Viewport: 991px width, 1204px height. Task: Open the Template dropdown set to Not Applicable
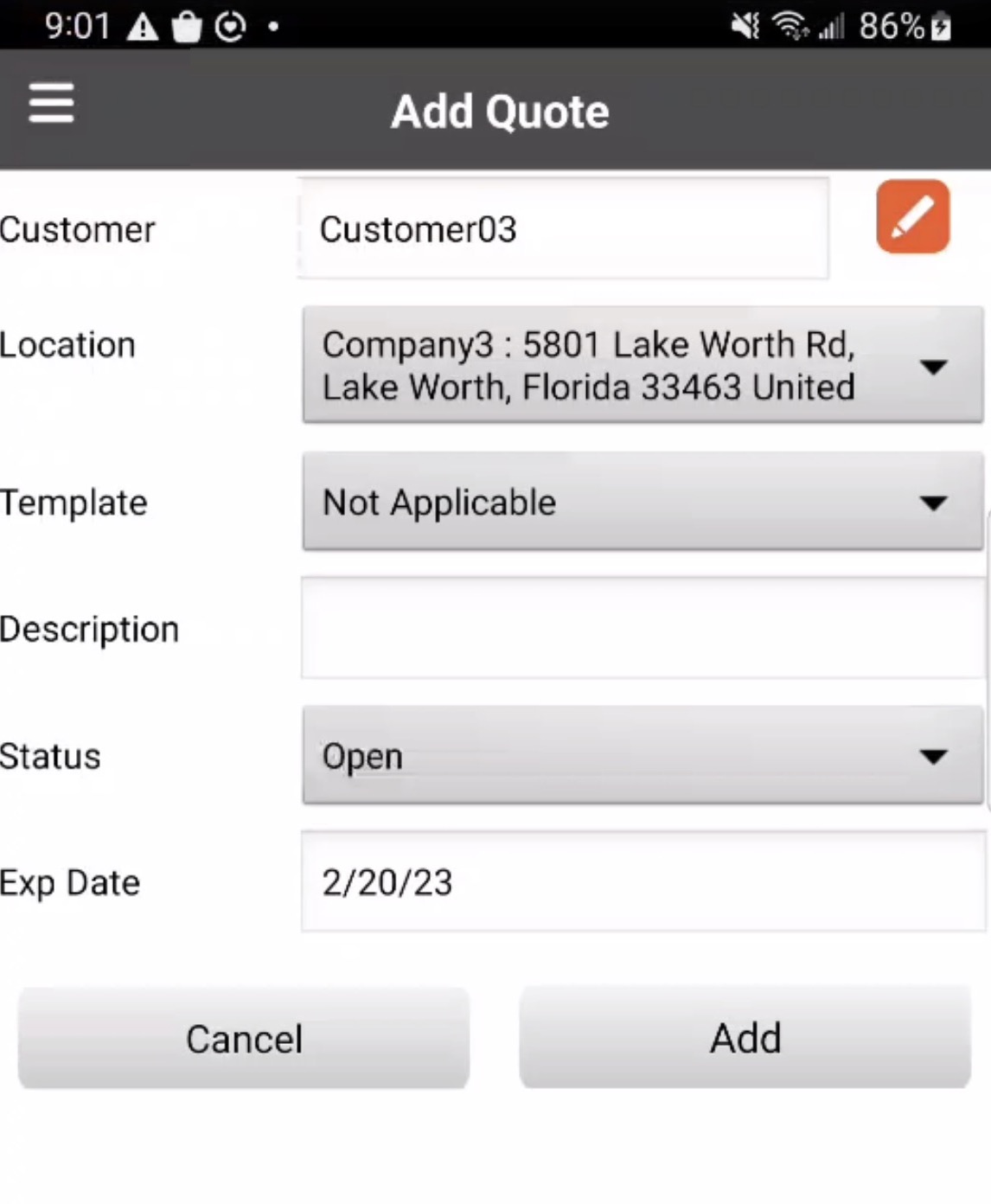tap(643, 502)
